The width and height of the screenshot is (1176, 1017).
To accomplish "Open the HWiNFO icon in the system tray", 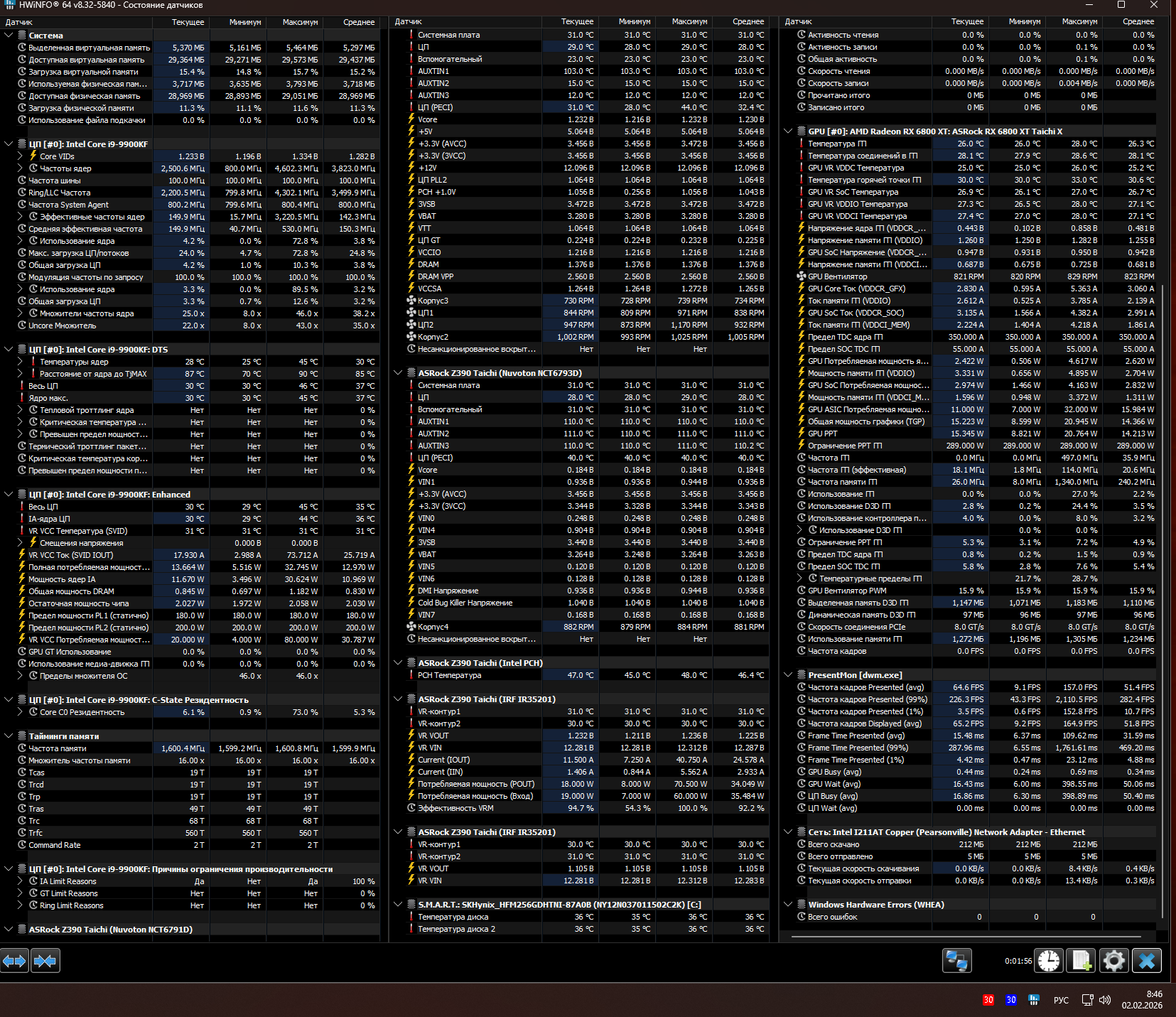I will pyautogui.click(x=1034, y=1000).
